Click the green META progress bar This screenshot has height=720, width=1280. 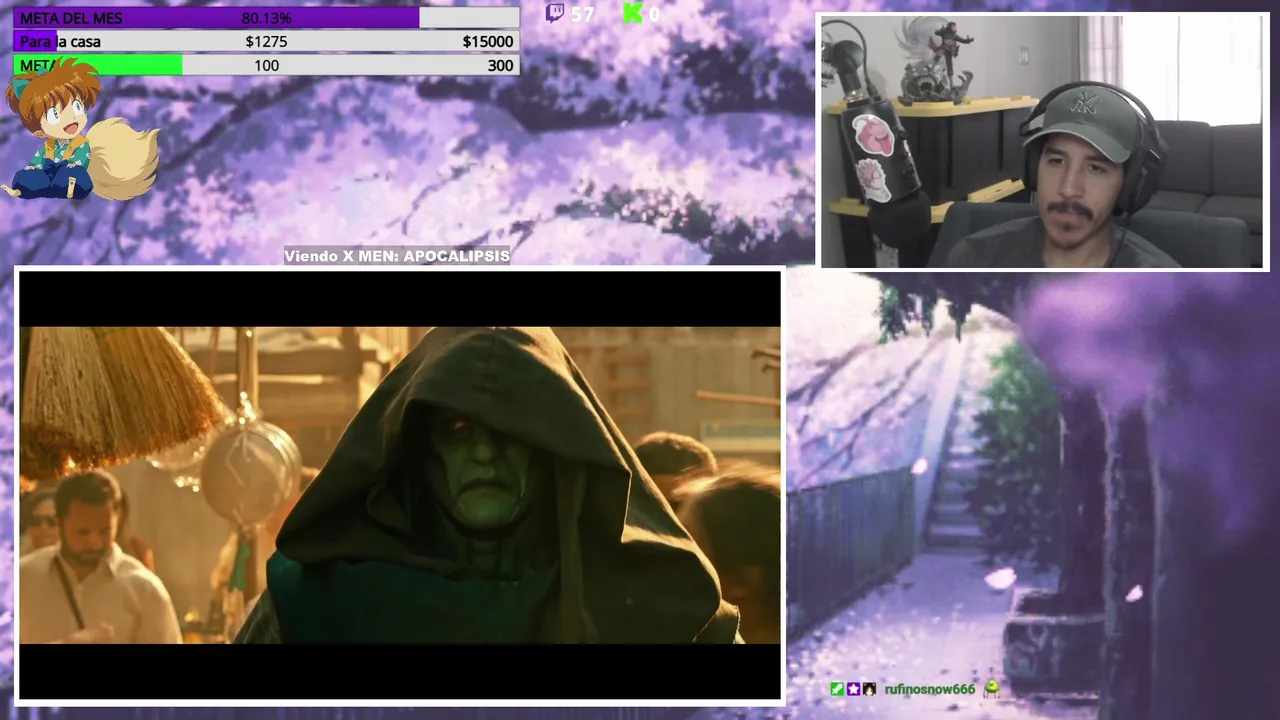(x=266, y=66)
